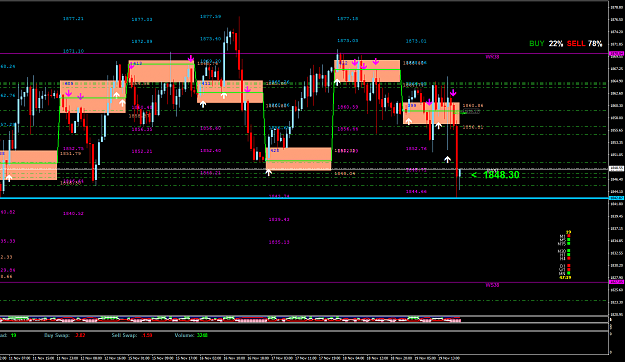625x362 pixels.
Task: Select the magenta 1856.40 level label
Action: point(210,128)
